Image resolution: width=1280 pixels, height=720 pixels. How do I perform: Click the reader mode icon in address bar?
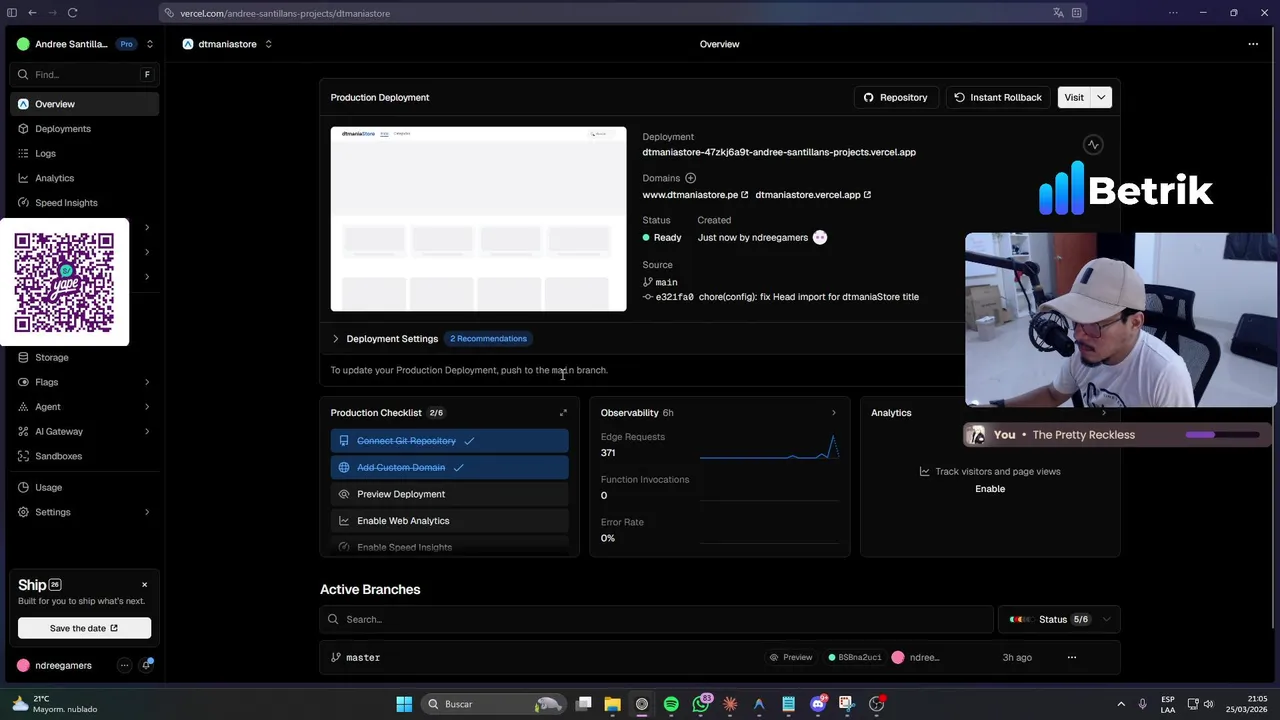pos(1077,13)
